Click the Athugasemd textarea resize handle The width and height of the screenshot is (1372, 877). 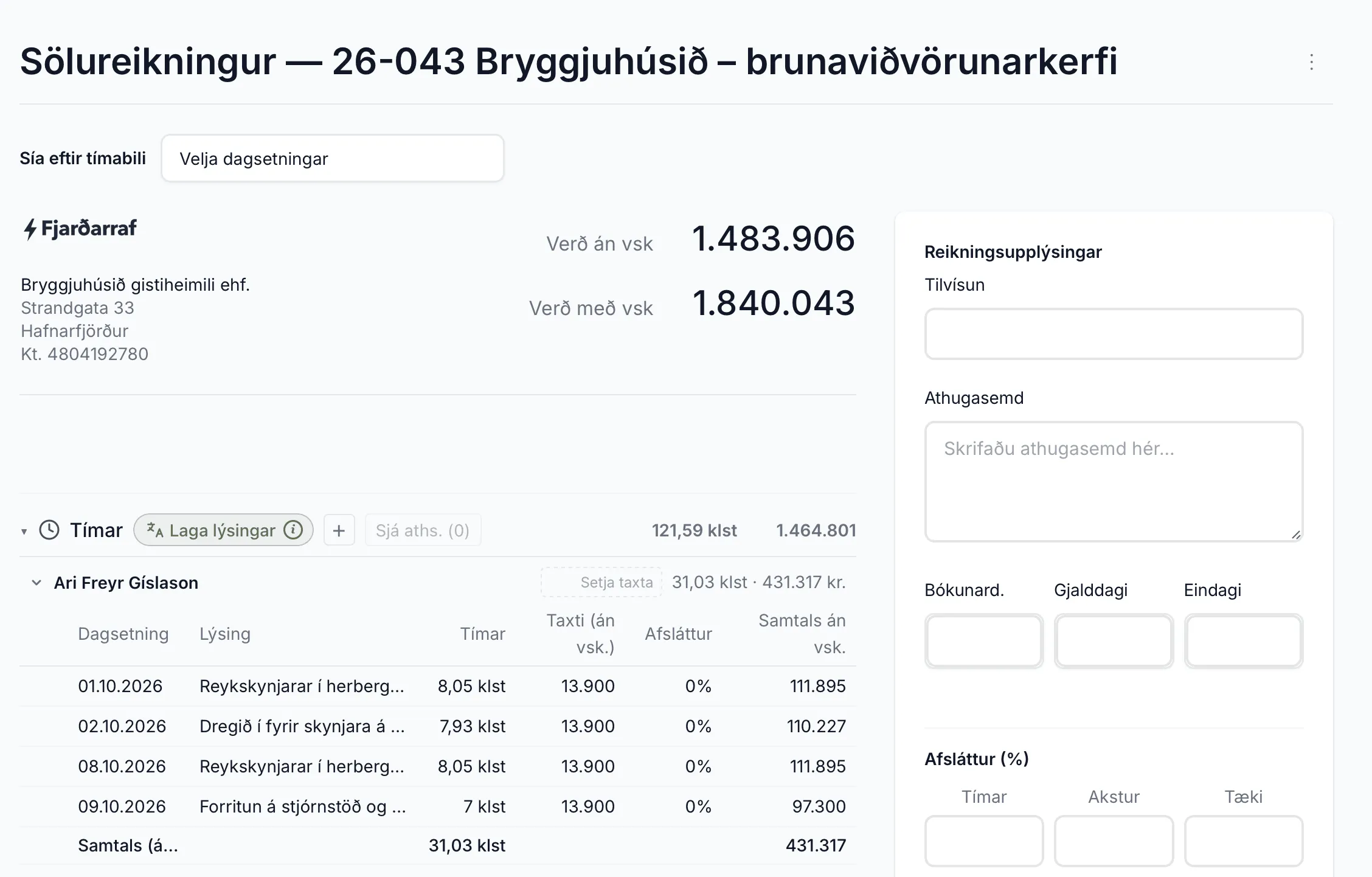[1295, 535]
